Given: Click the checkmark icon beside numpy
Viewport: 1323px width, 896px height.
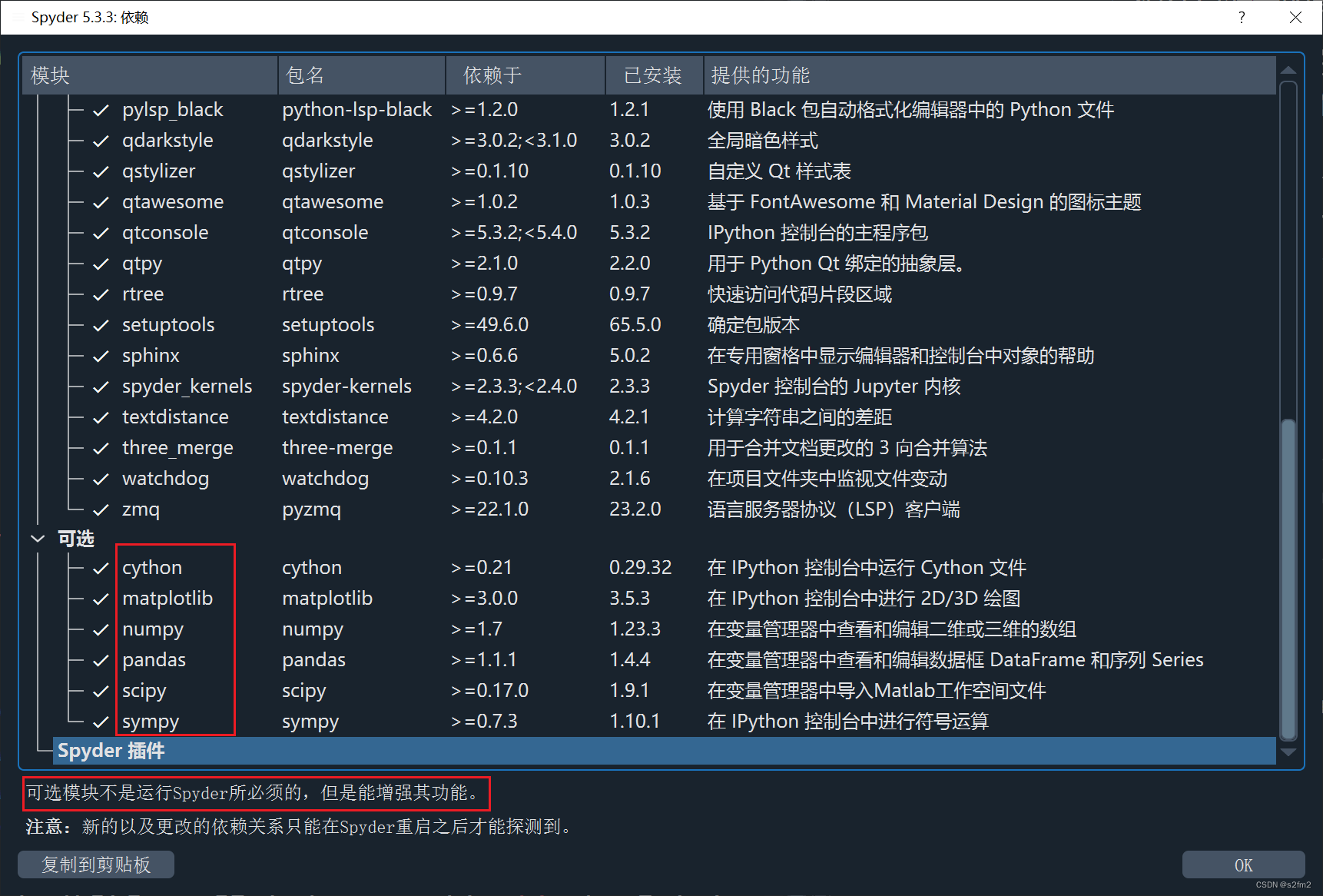Looking at the screenshot, I should (x=101, y=630).
